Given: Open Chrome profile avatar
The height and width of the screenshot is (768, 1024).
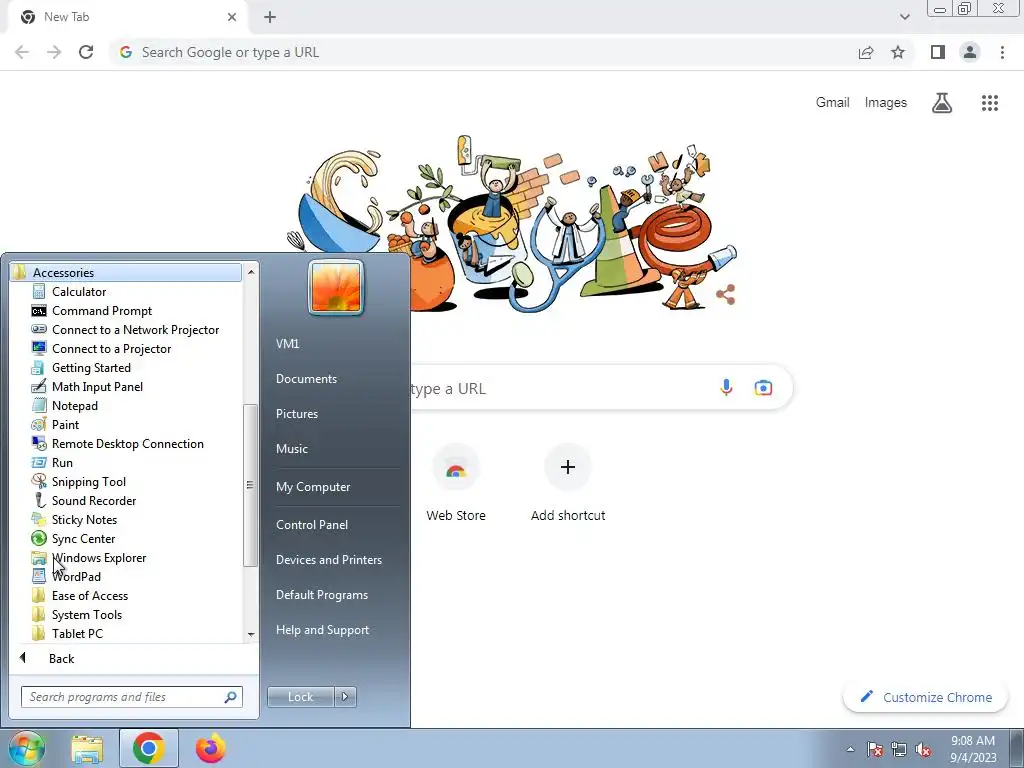Looking at the screenshot, I should 970,52.
